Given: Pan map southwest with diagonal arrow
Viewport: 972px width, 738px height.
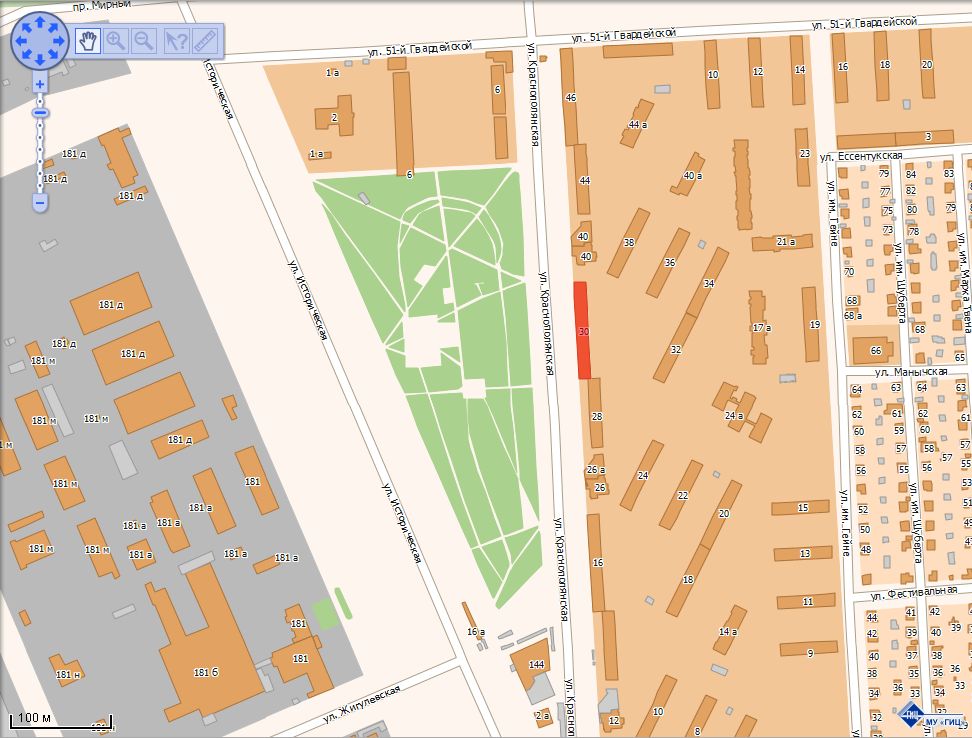Looking at the screenshot, I should point(27,55).
